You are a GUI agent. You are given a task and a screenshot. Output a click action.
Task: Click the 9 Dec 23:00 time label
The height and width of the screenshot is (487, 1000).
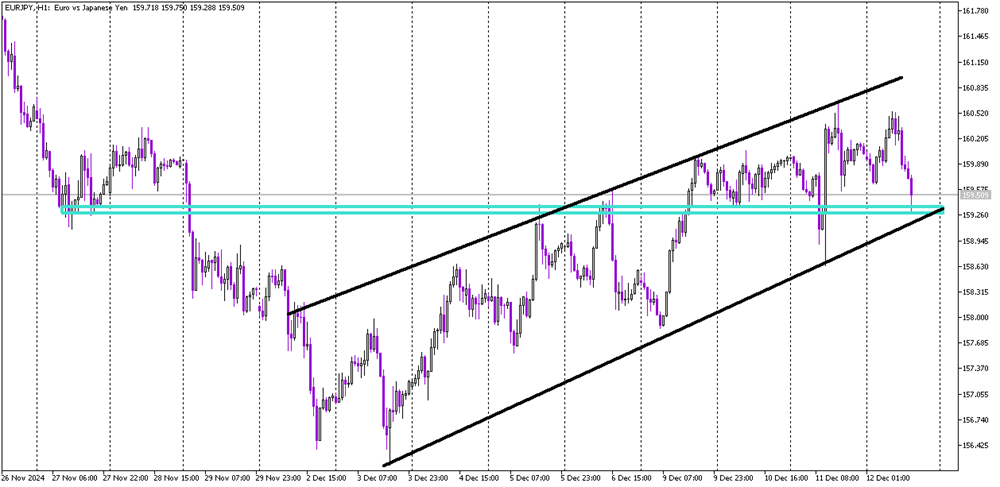733,477
